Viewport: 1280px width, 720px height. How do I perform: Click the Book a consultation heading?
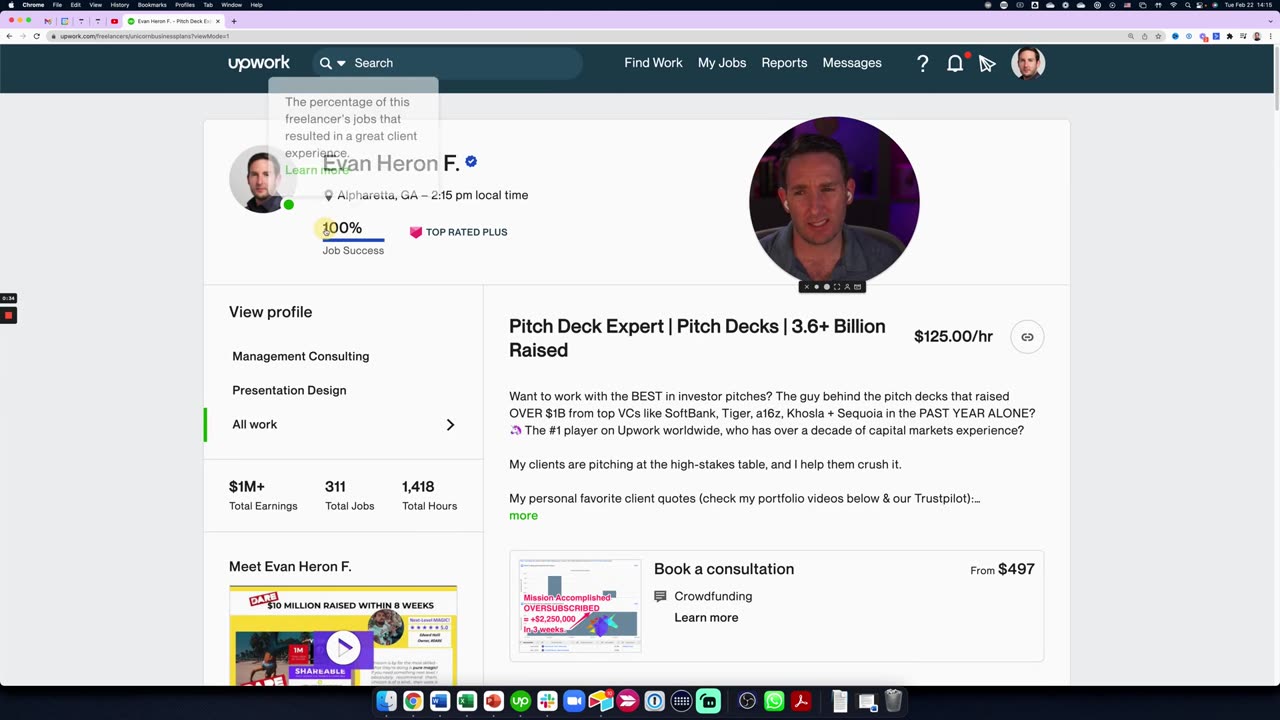tap(724, 569)
